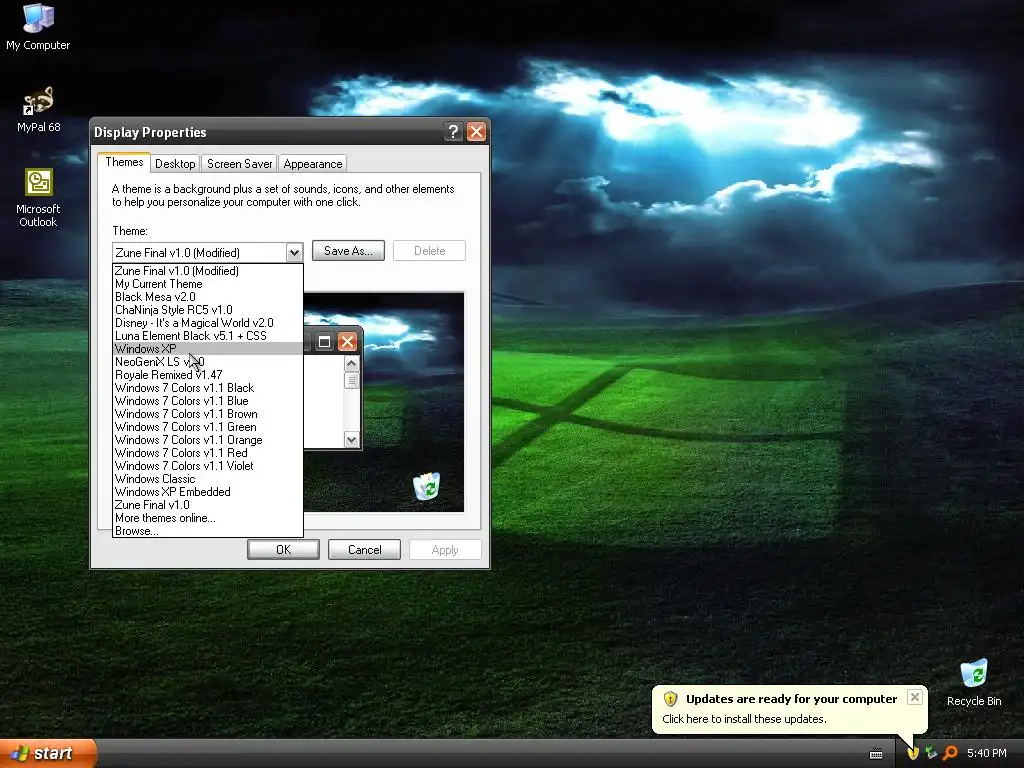Screen dimensions: 1024x768
Task: Open Microsoft Outlook desktop icon
Action: (x=38, y=197)
